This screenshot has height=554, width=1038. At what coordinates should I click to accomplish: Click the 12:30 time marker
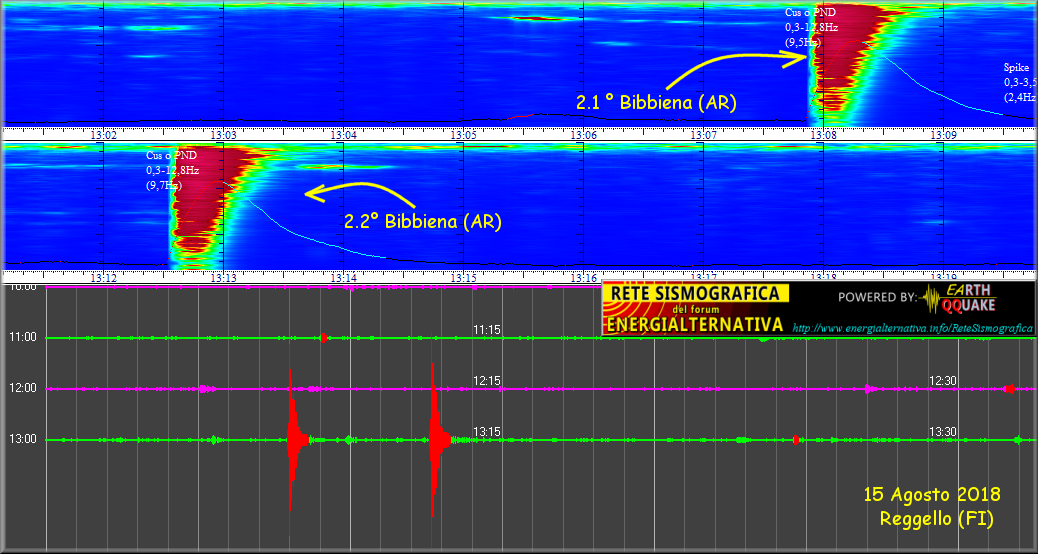[x=943, y=381]
